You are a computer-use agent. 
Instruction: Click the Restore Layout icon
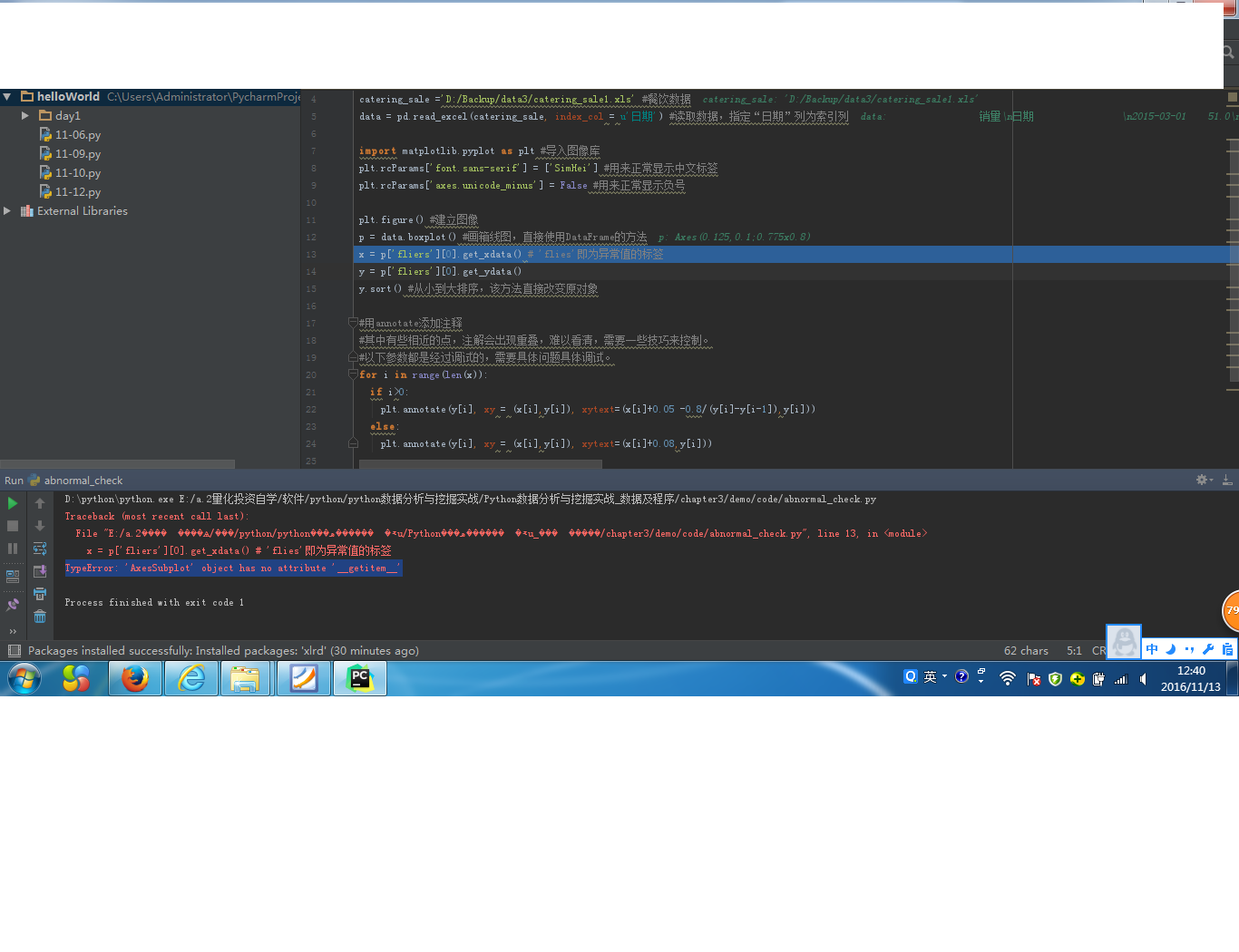13,576
